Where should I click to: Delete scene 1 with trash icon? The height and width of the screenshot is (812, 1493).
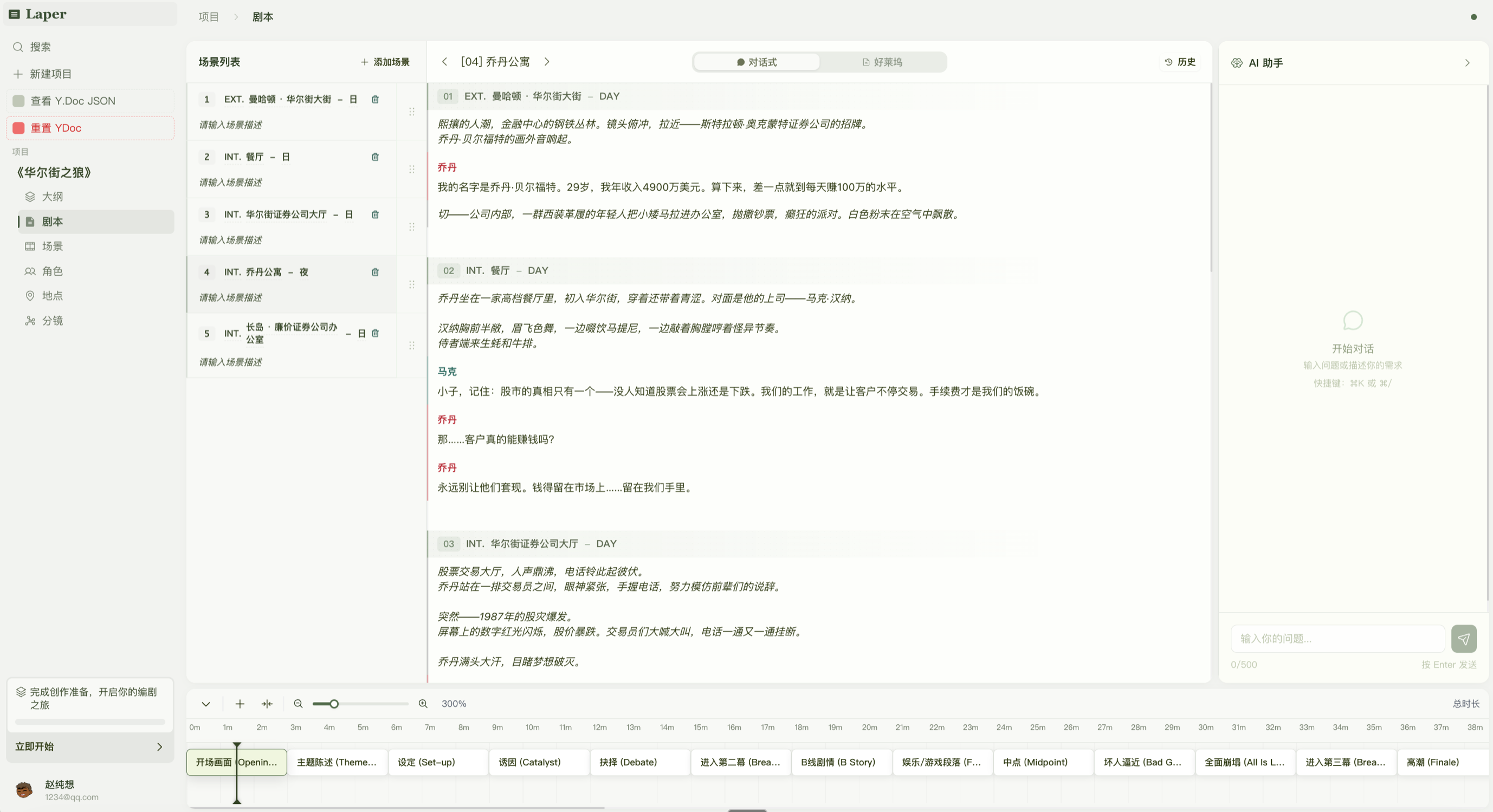click(x=375, y=100)
